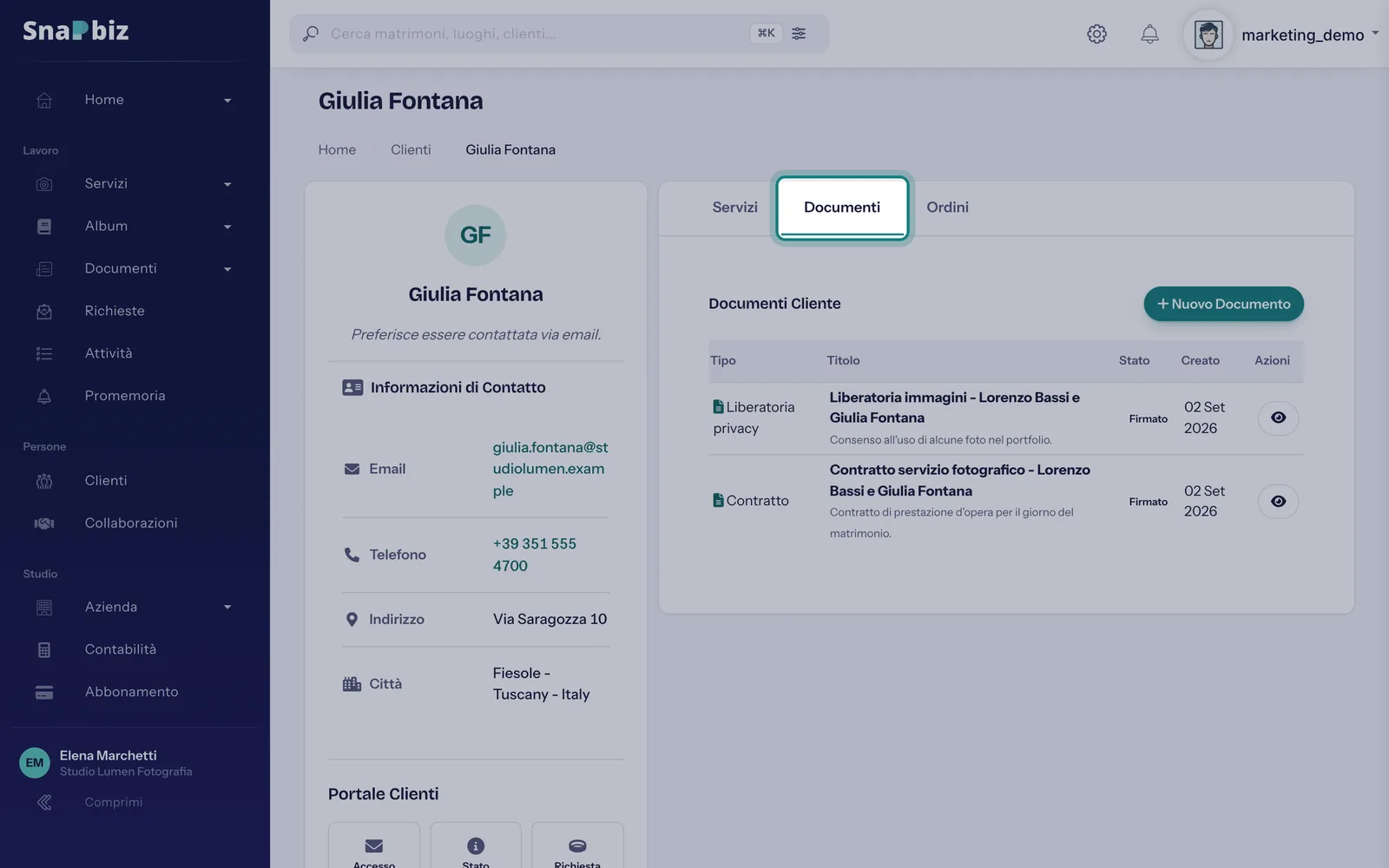
Task: View the Contratto servizio fotografico eye icon
Action: (x=1278, y=501)
